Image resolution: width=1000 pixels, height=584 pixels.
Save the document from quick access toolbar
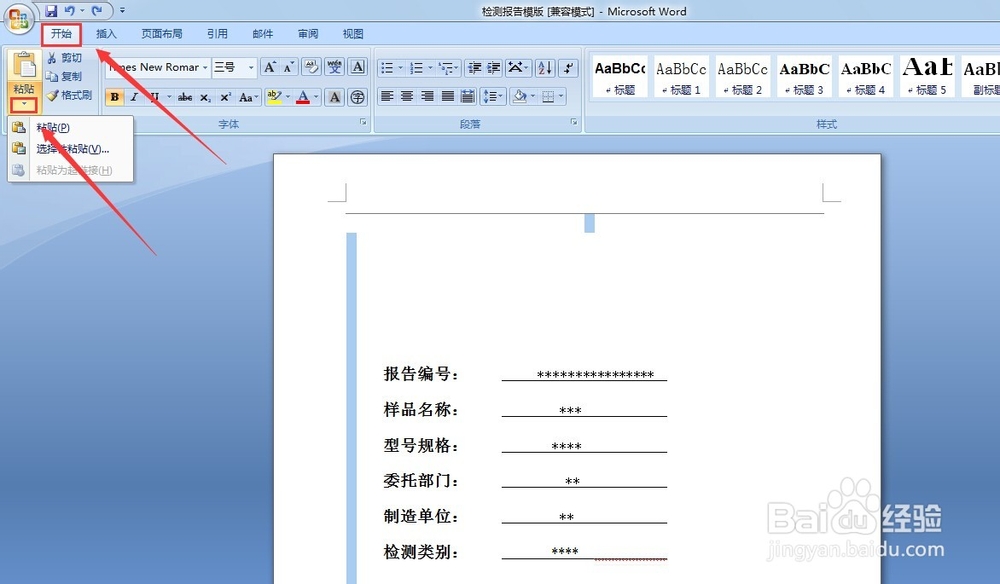click(51, 11)
